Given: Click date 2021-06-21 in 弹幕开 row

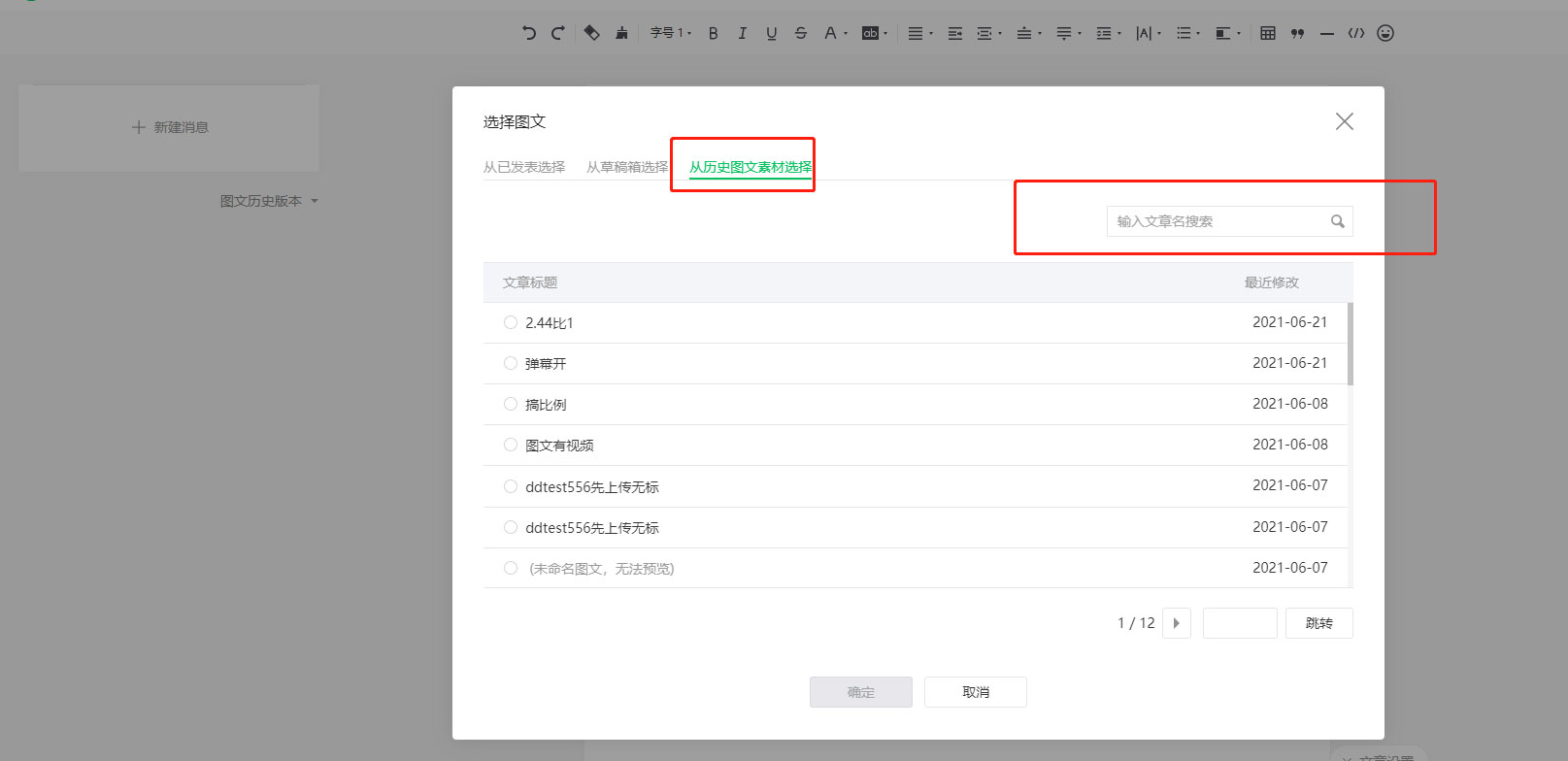Looking at the screenshot, I should point(1289,363).
